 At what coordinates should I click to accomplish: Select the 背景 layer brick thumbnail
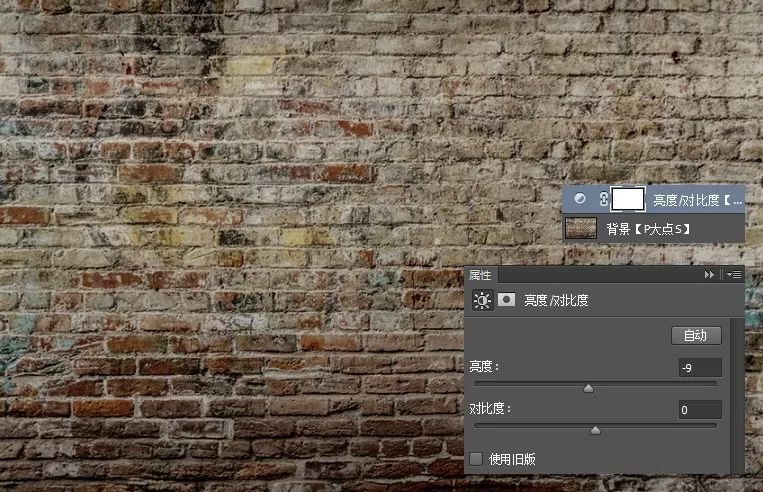coord(581,228)
